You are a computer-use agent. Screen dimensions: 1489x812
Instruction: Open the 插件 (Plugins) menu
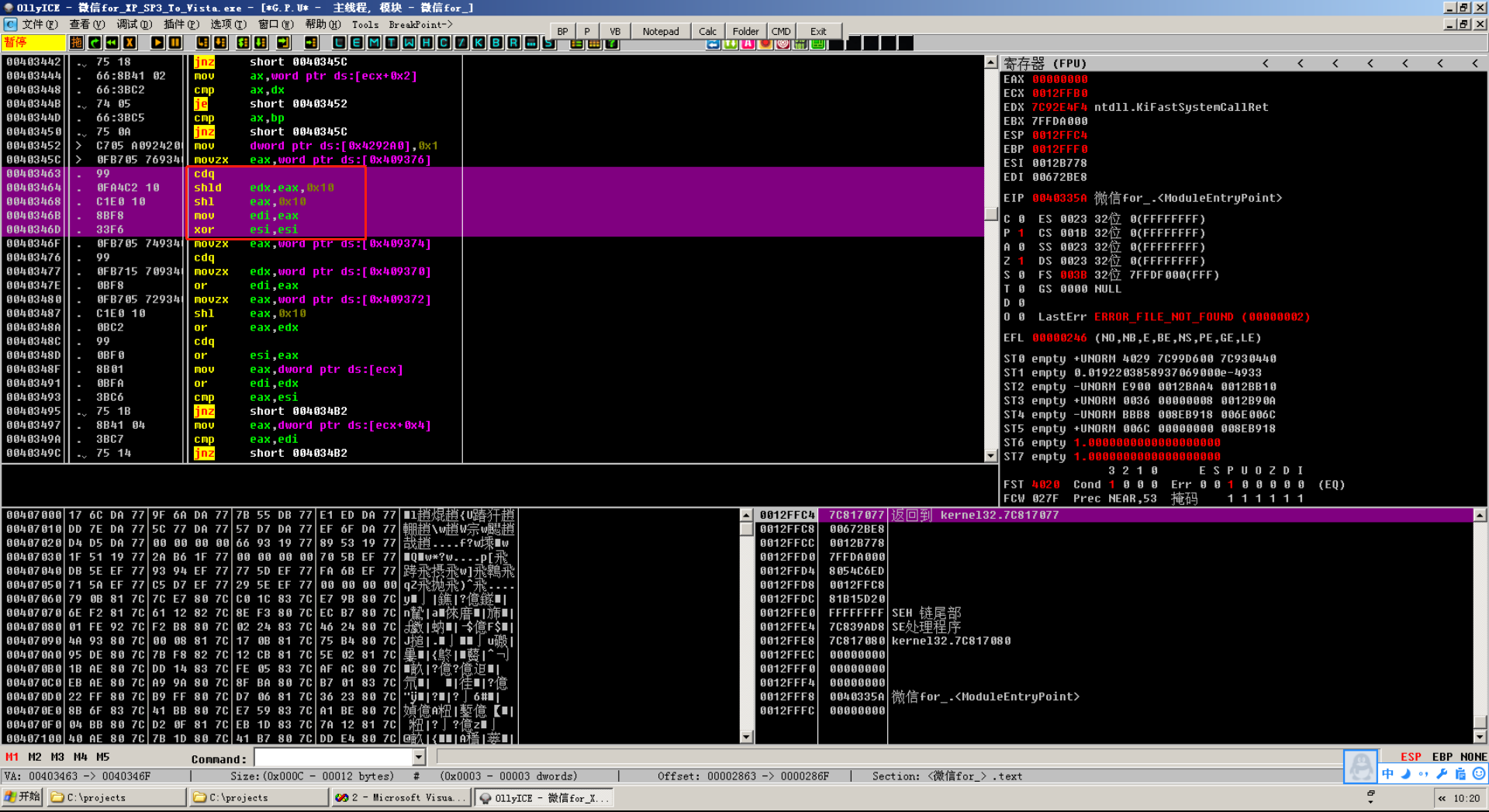pos(181,24)
